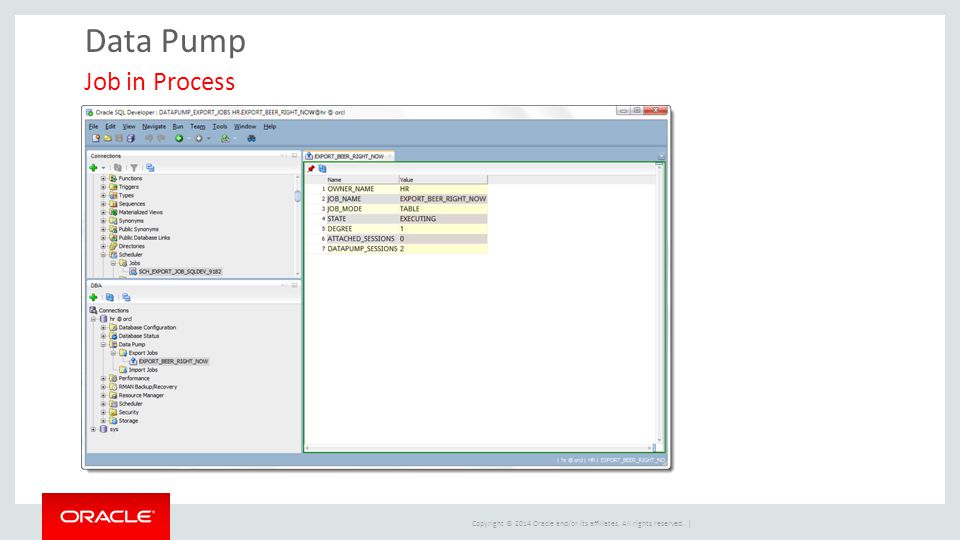Open the Tools menu
This screenshot has height=540, width=960.
[x=220, y=126]
